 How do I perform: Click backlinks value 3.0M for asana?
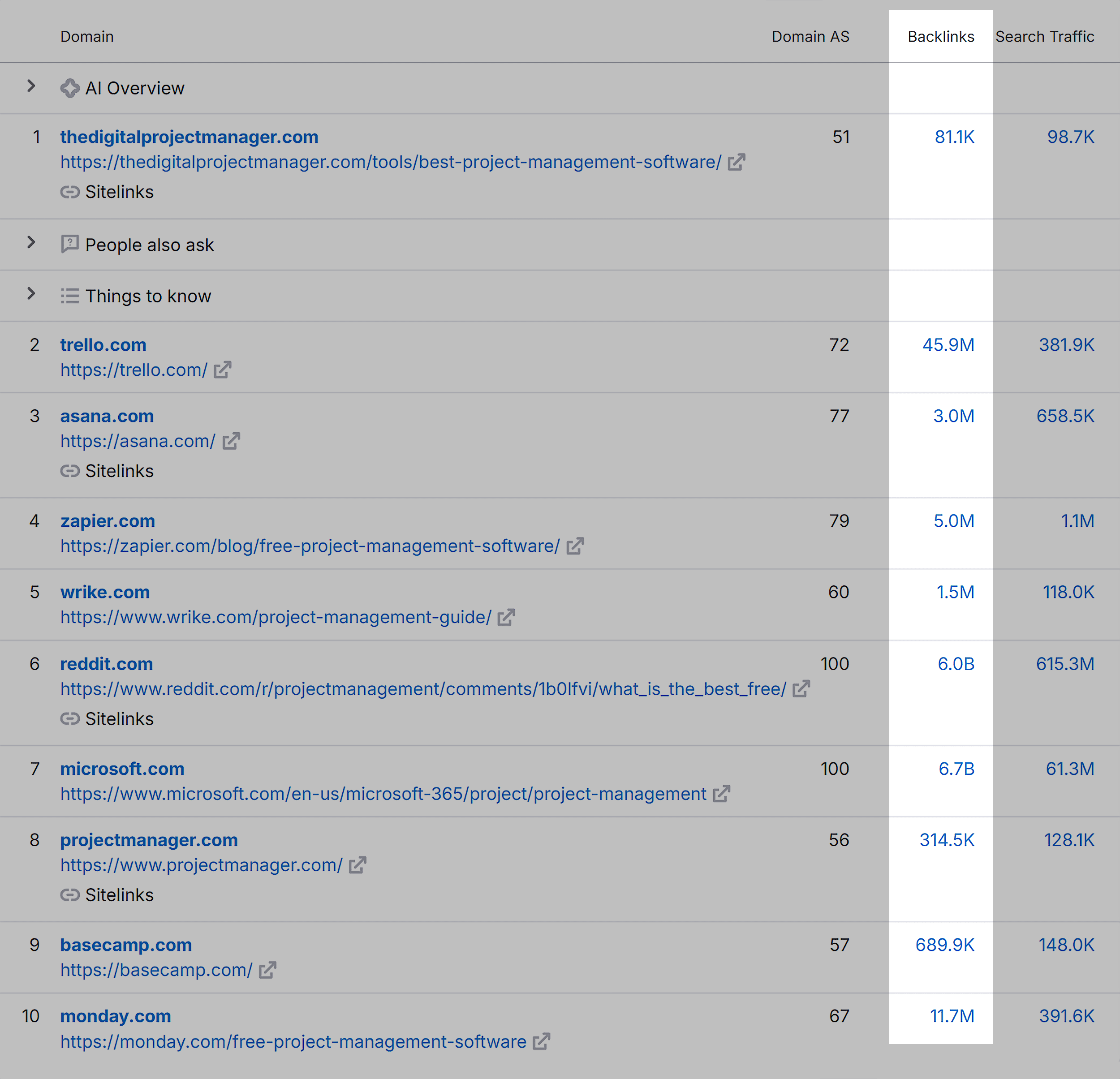click(954, 417)
